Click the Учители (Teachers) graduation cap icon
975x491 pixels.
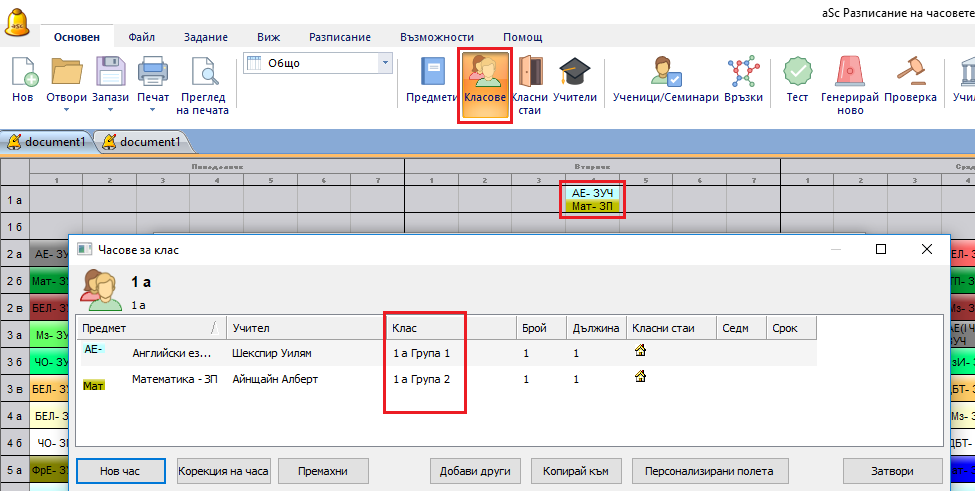575,74
